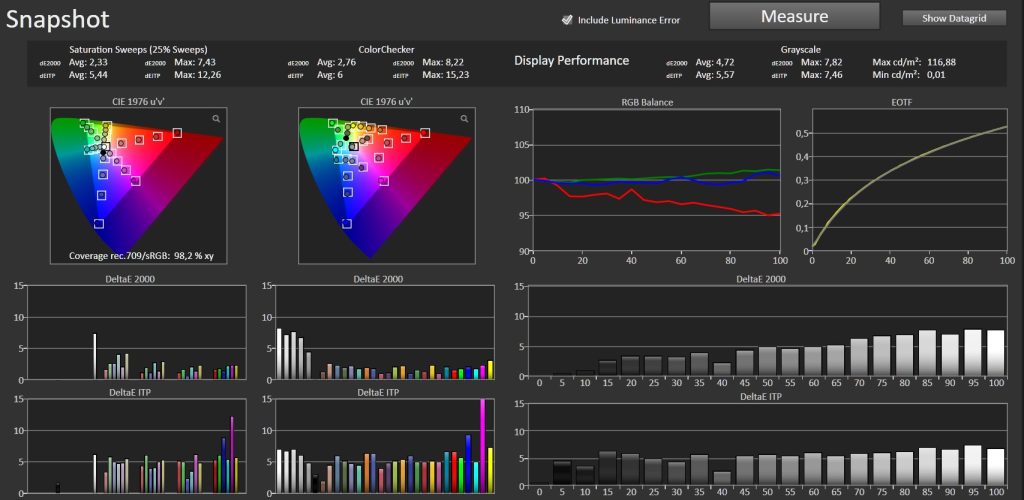
Task: Select the 40 bar in Grayscale DeltaE ITP
Action: 722,477
